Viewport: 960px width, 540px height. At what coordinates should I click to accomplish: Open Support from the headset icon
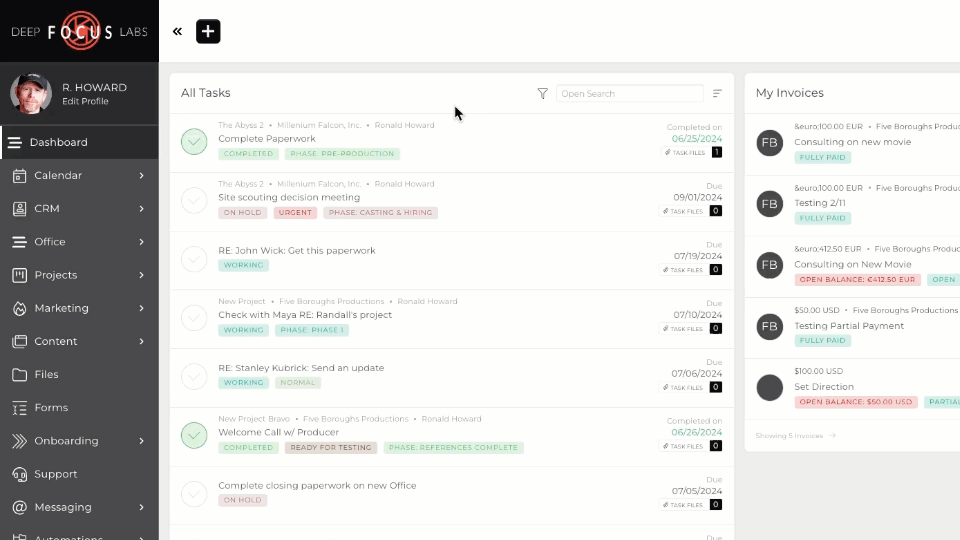[19, 474]
